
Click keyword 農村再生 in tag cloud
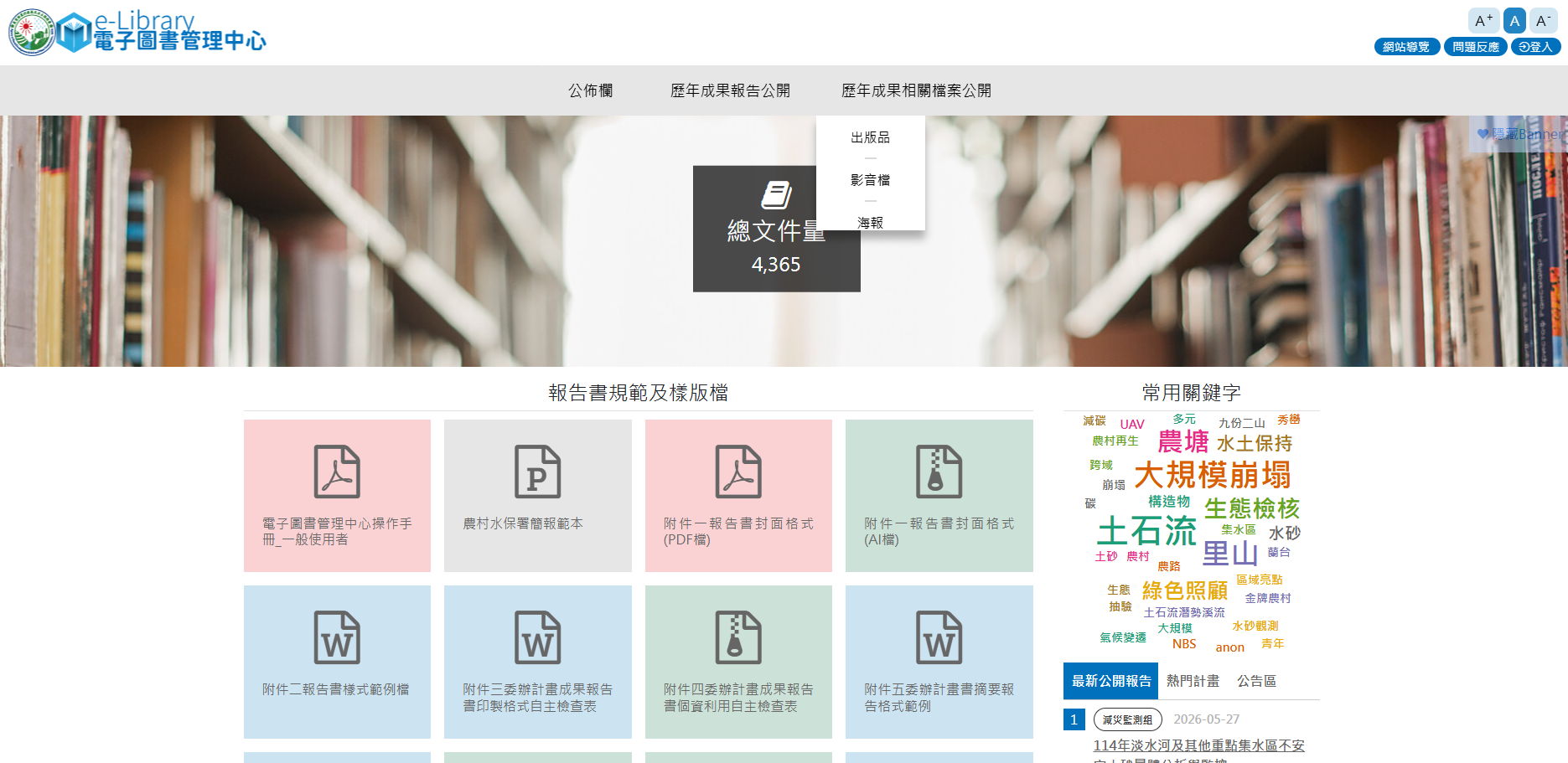tap(1115, 441)
